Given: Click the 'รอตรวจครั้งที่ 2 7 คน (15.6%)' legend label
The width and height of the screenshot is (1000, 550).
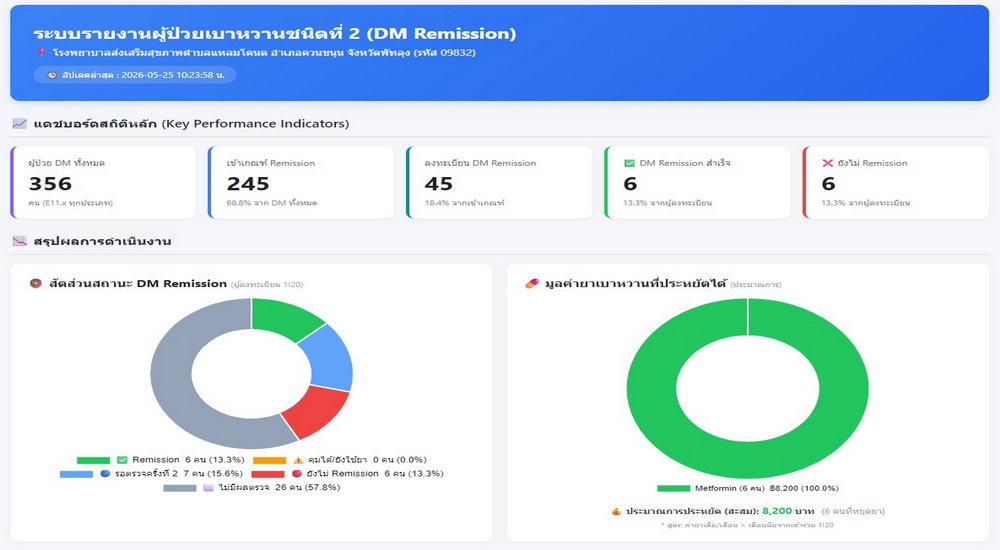Looking at the screenshot, I should click(179, 473).
